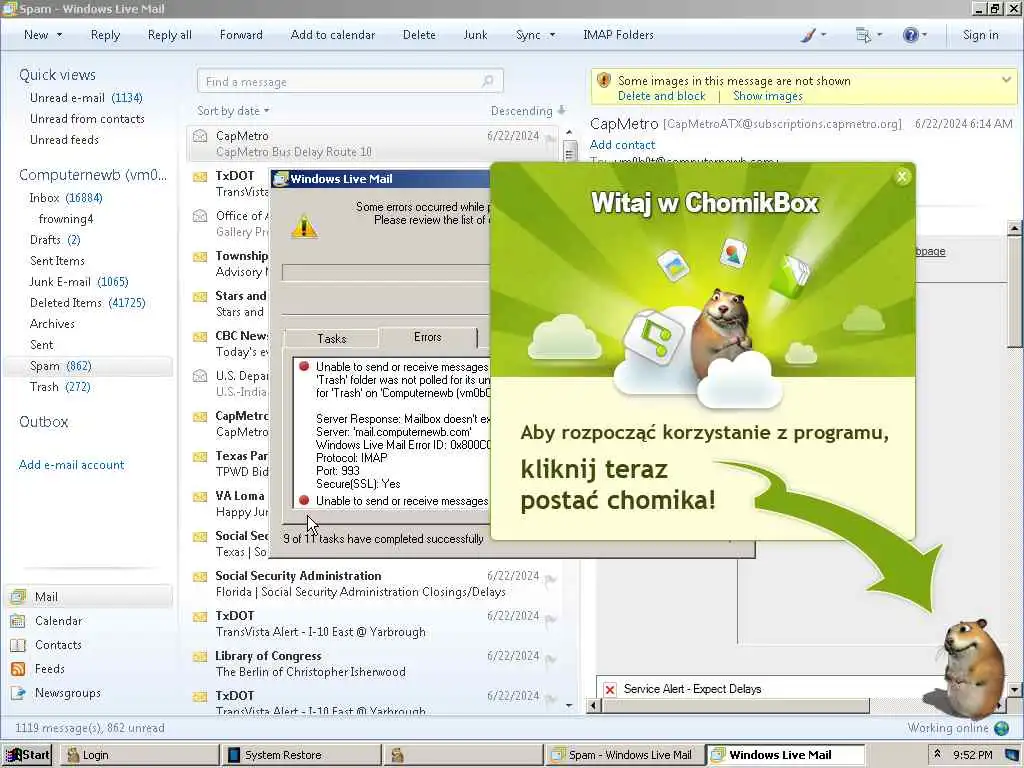The height and width of the screenshot is (768, 1024).
Task: Open the Sort by date dropdown
Action: click(x=233, y=111)
